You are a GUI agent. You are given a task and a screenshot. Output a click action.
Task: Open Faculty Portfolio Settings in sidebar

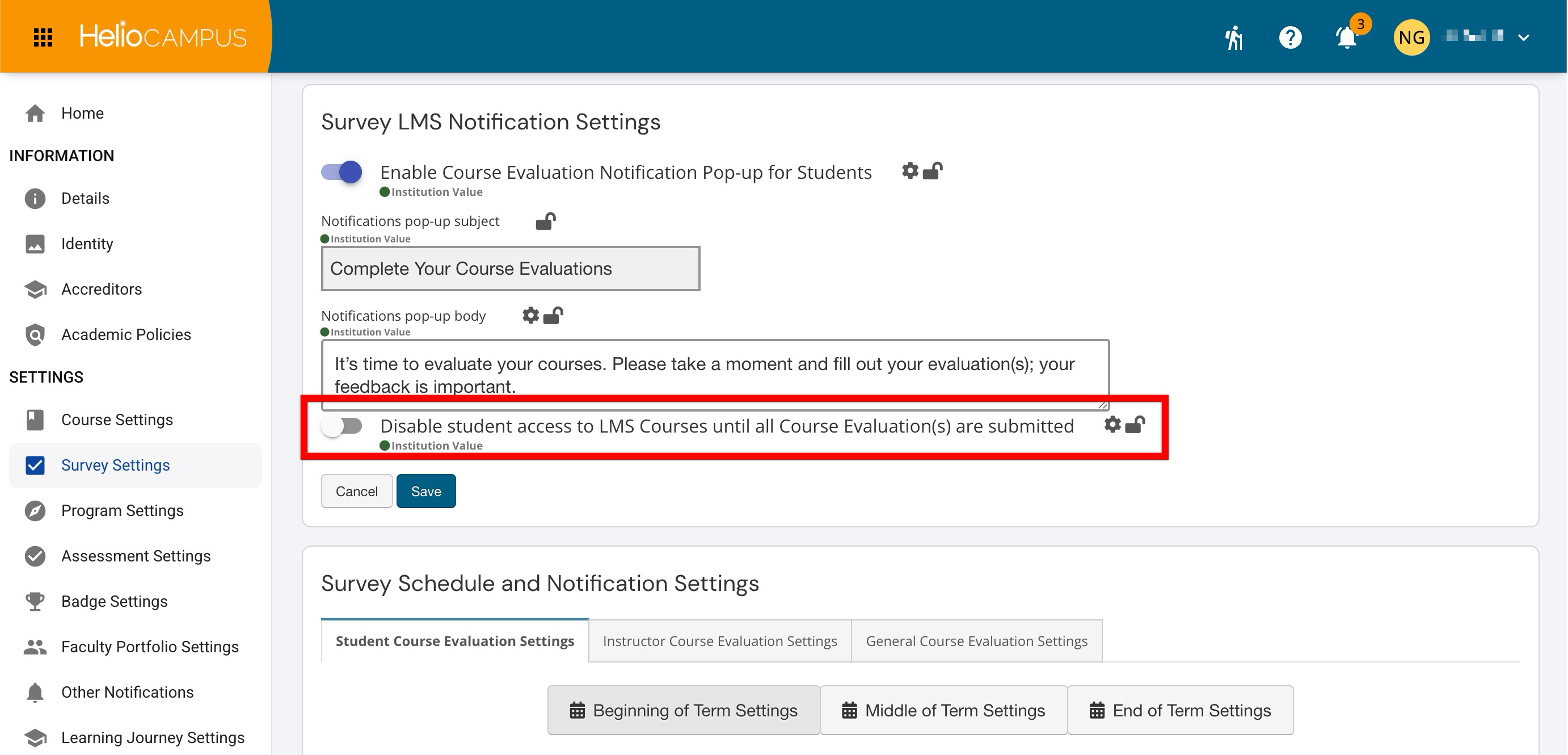point(135,647)
